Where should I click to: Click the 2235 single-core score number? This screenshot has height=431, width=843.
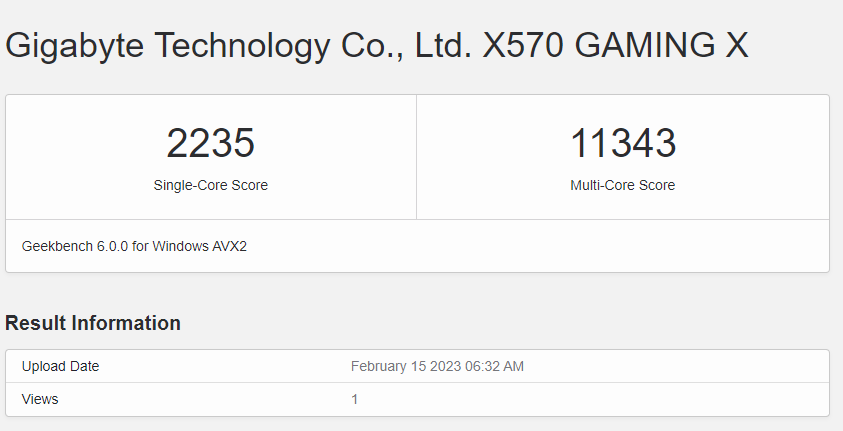click(210, 144)
